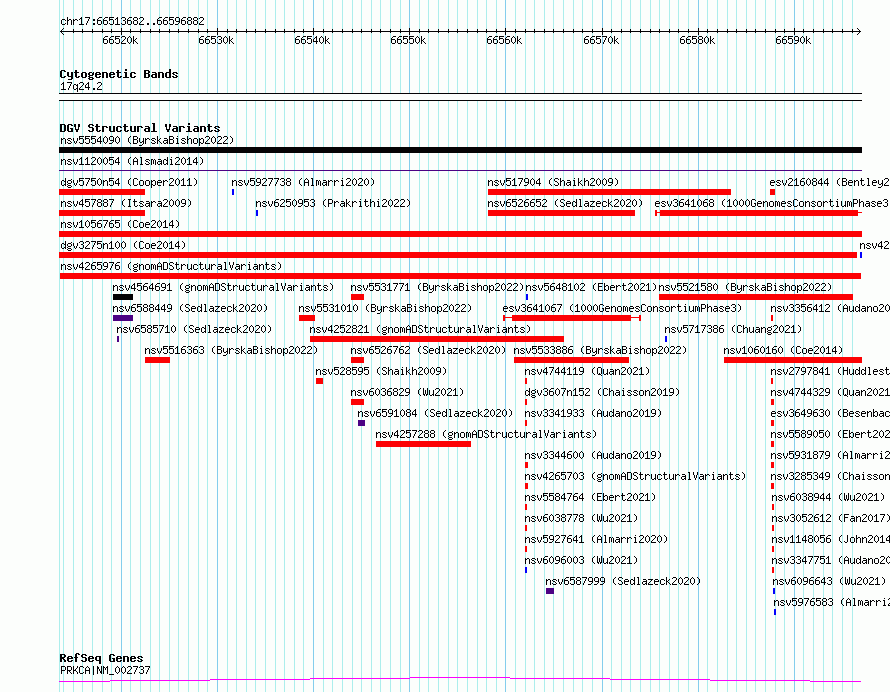The height and width of the screenshot is (692, 890).
Task: Open nsv4744329 Quan2021 label
Action: pos(830,392)
